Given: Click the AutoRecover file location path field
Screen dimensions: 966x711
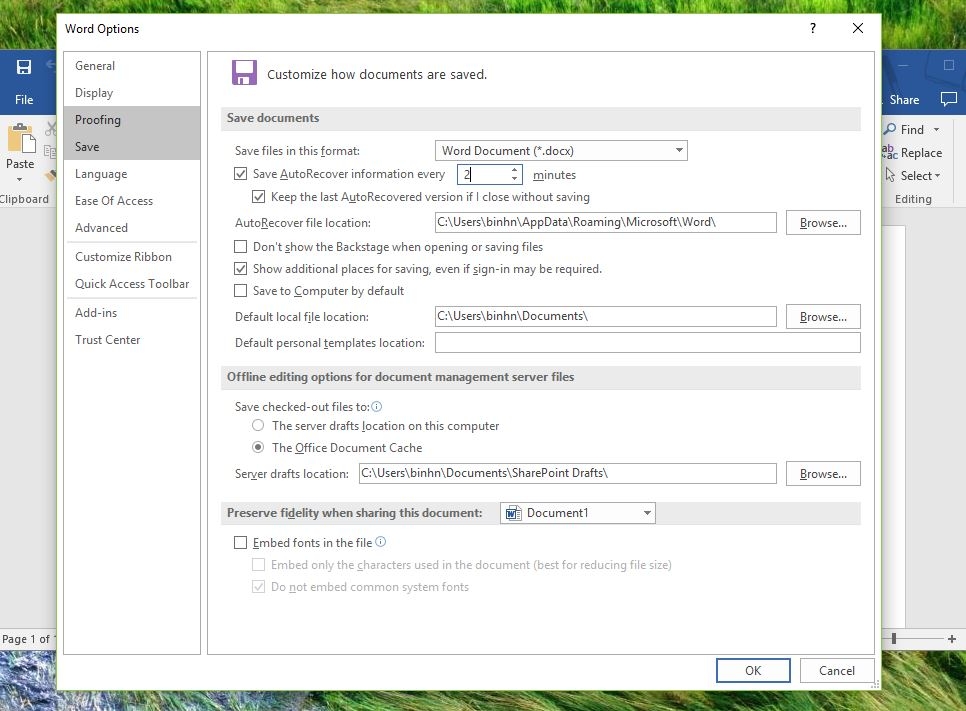Looking at the screenshot, I should click(606, 222).
